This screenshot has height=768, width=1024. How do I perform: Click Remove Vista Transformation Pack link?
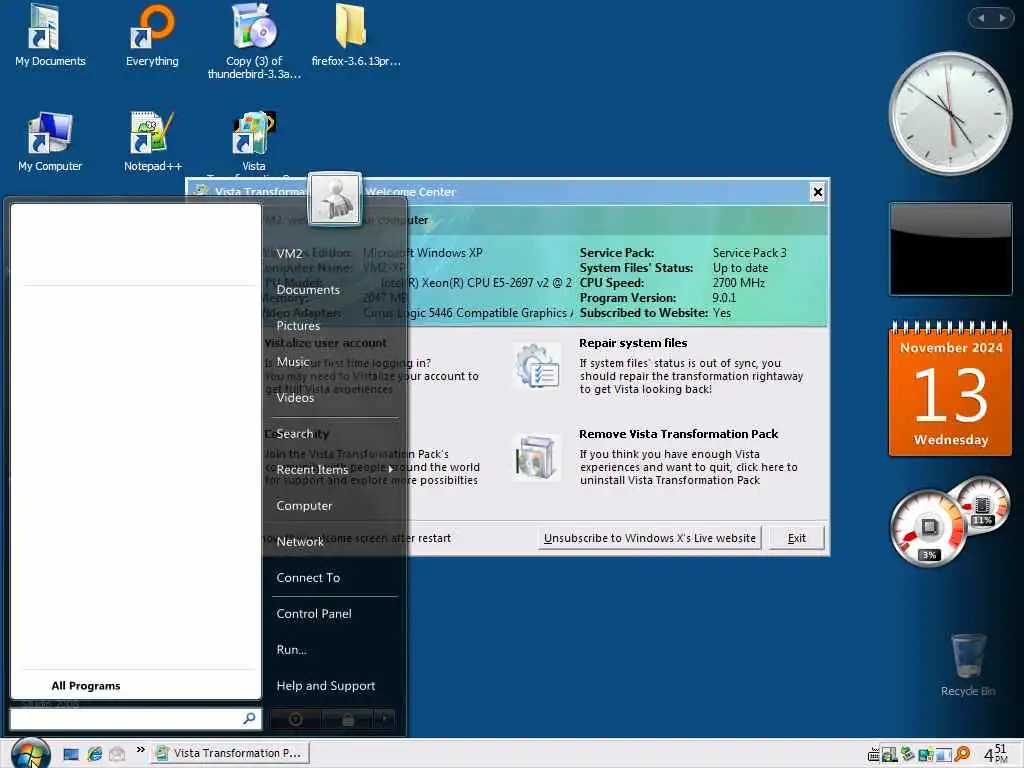tap(679, 434)
